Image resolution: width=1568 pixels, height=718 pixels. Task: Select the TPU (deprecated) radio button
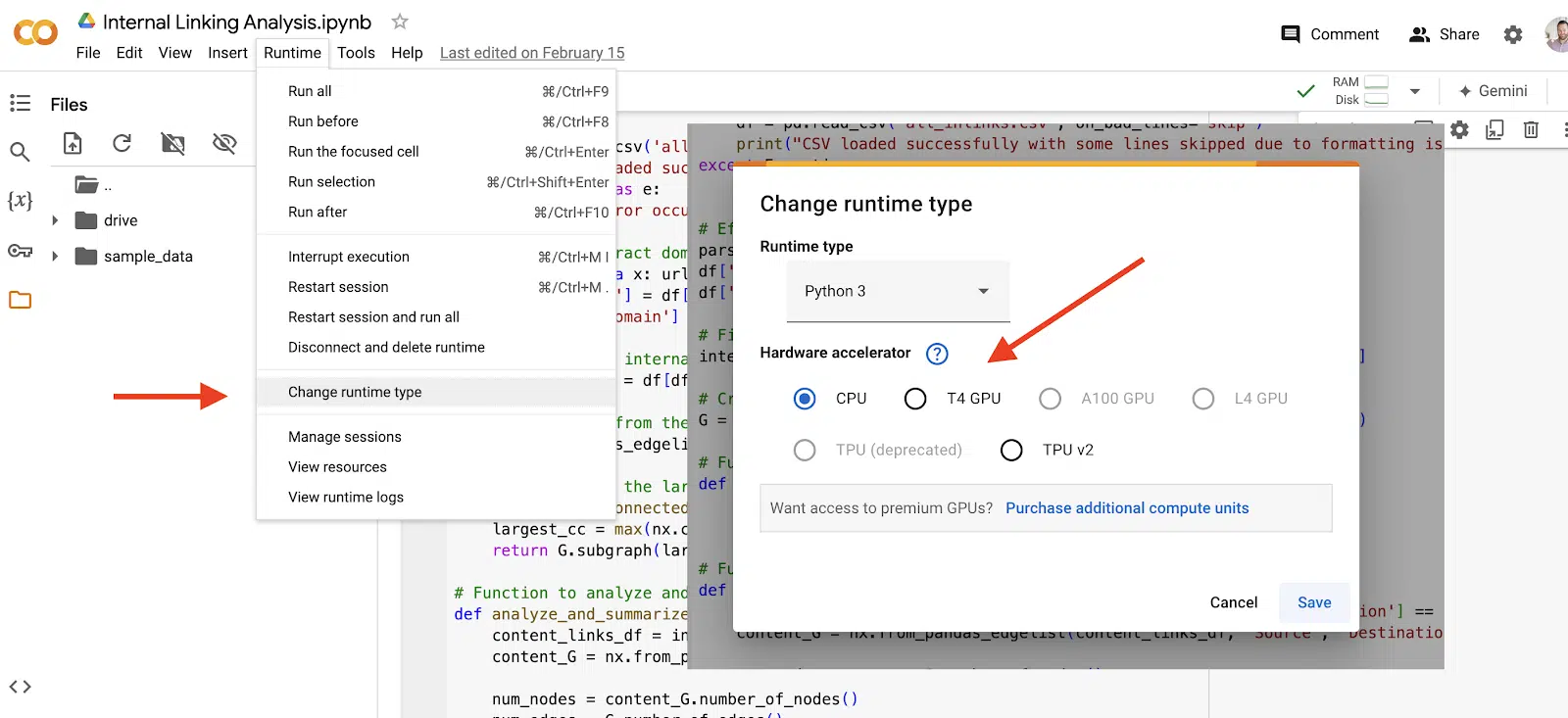(x=805, y=450)
